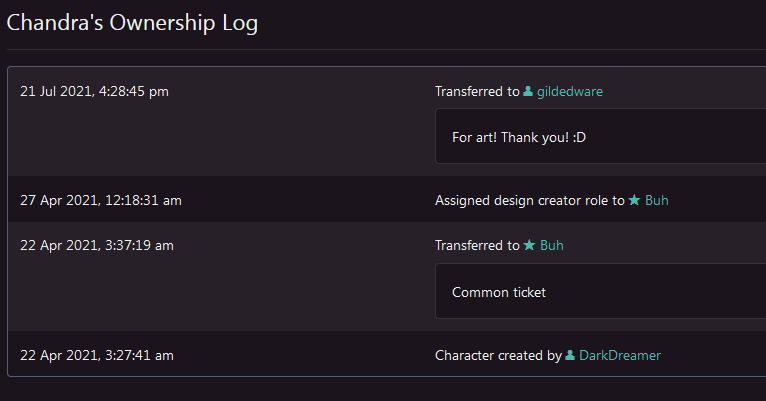The height and width of the screenshot is (401, 766).
Task: Open the Buh link in the 22 Apr transfer entry
Action: click(552, 246)
